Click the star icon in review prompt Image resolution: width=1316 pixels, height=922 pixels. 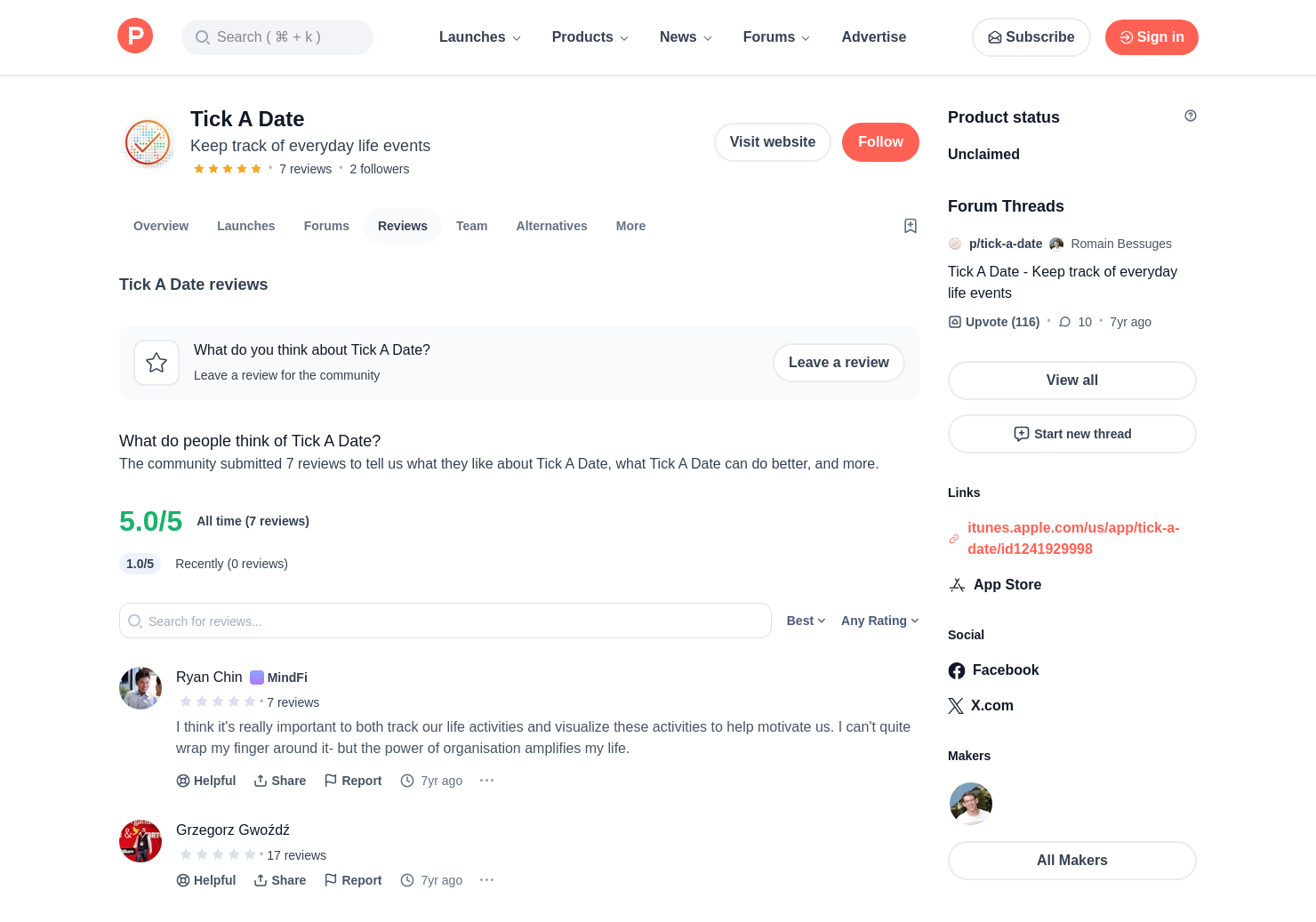click(x=156, y=363)
